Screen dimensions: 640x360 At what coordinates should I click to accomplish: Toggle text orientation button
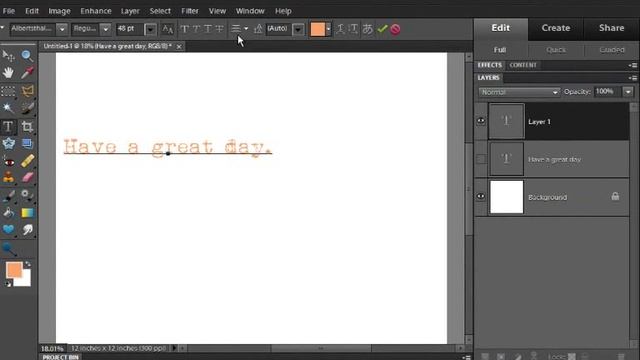pyautogui.click(x=353, y=29)
